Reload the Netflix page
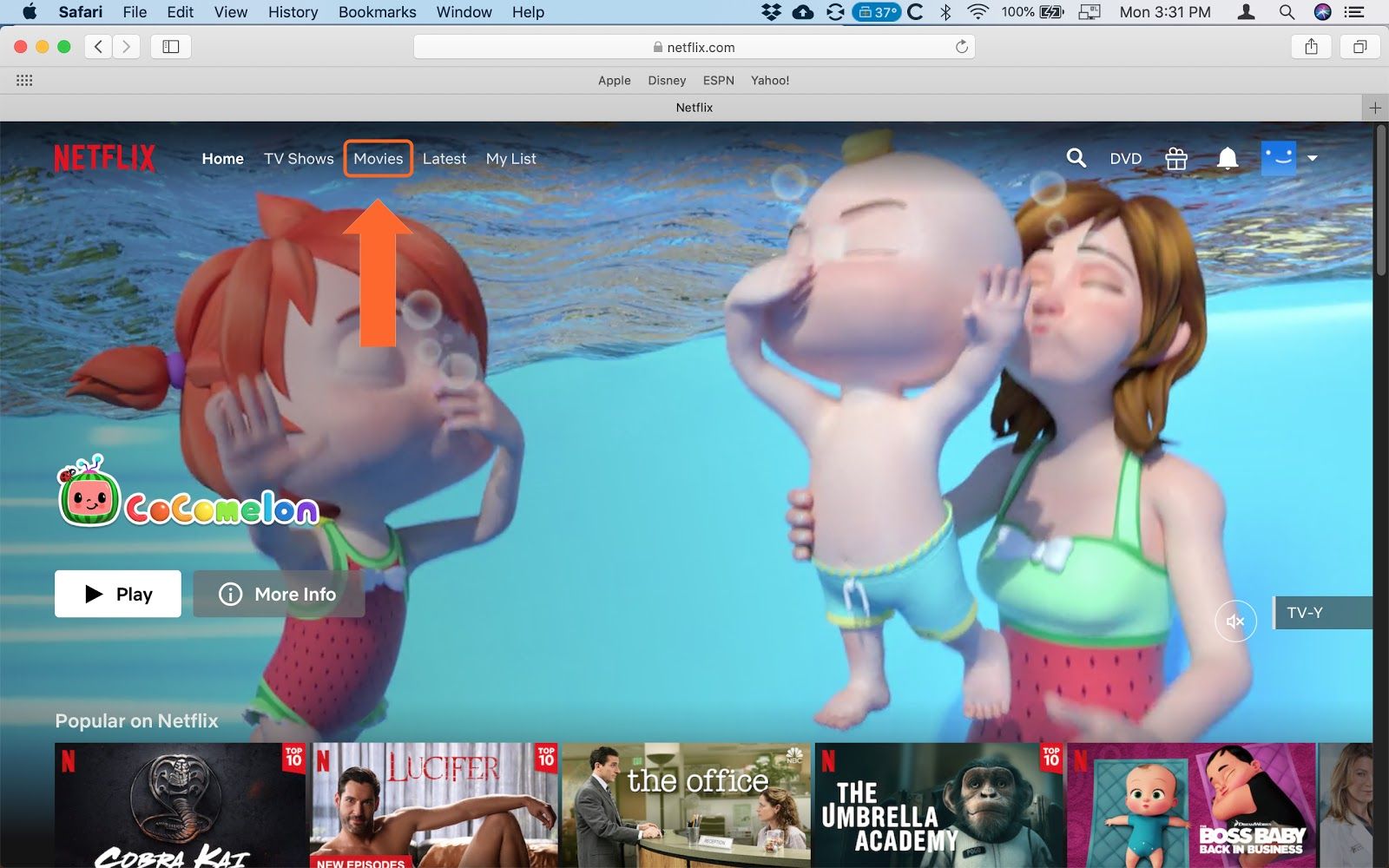 coord(961,47)
